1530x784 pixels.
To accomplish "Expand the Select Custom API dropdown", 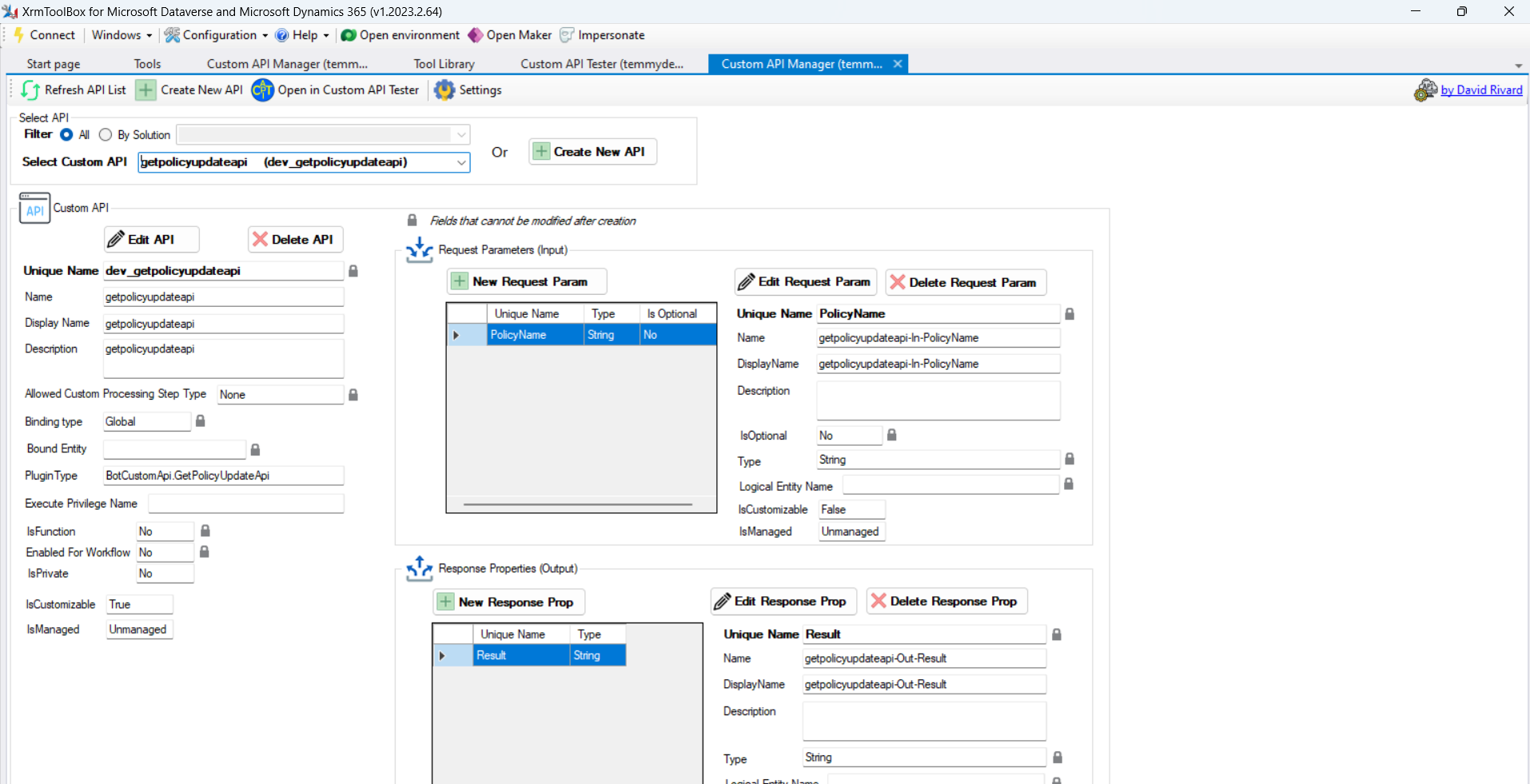I will coord(461,162).
